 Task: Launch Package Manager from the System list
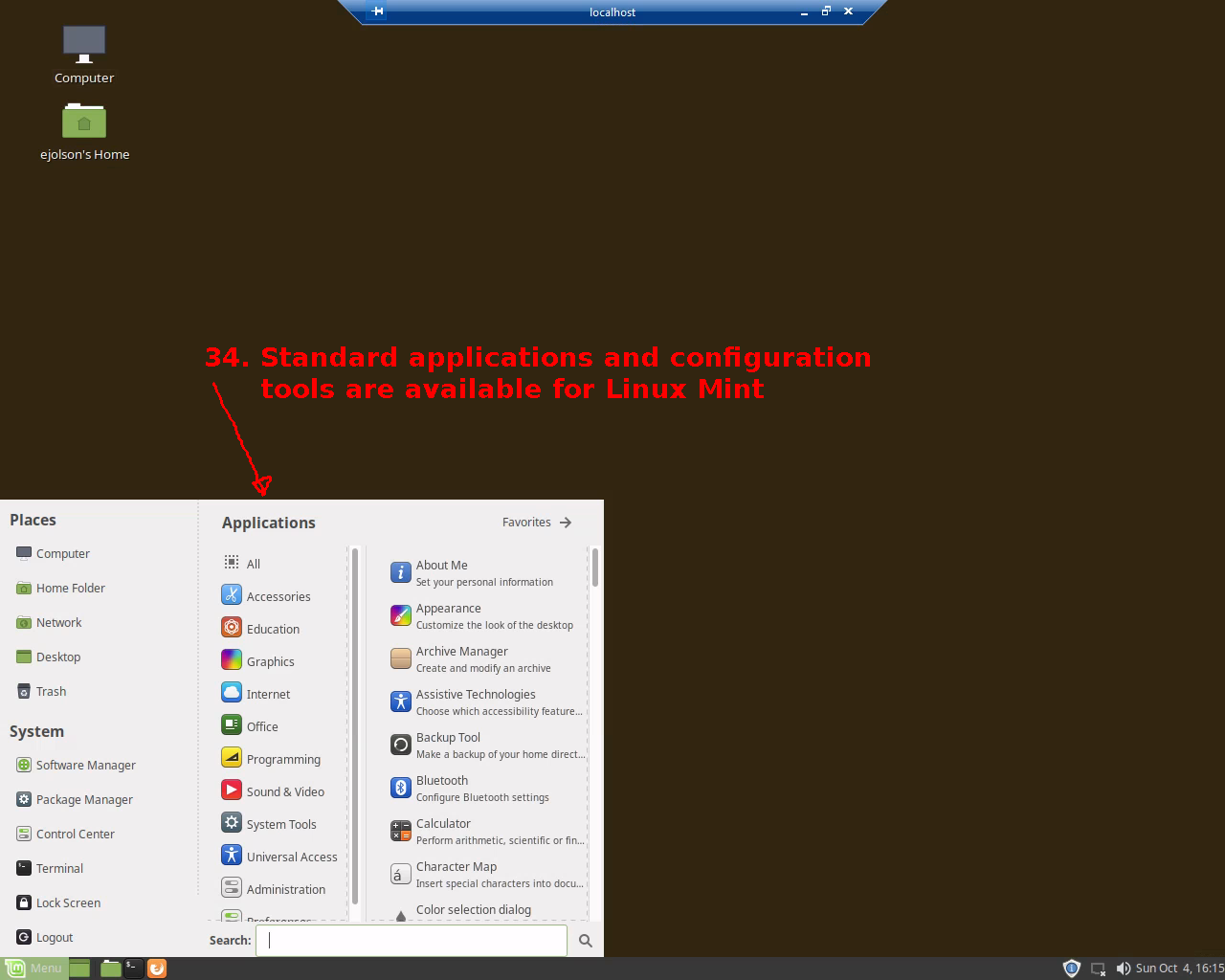click(75, 799)
